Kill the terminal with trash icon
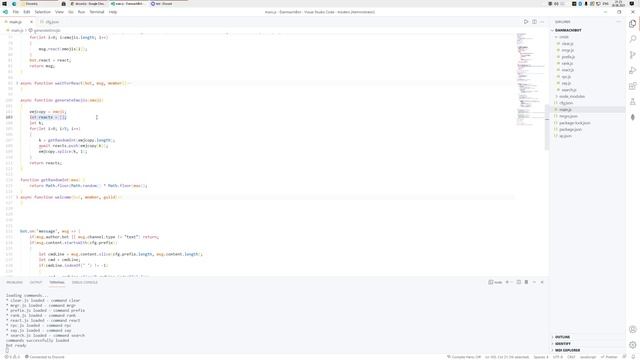 point(527,282)
